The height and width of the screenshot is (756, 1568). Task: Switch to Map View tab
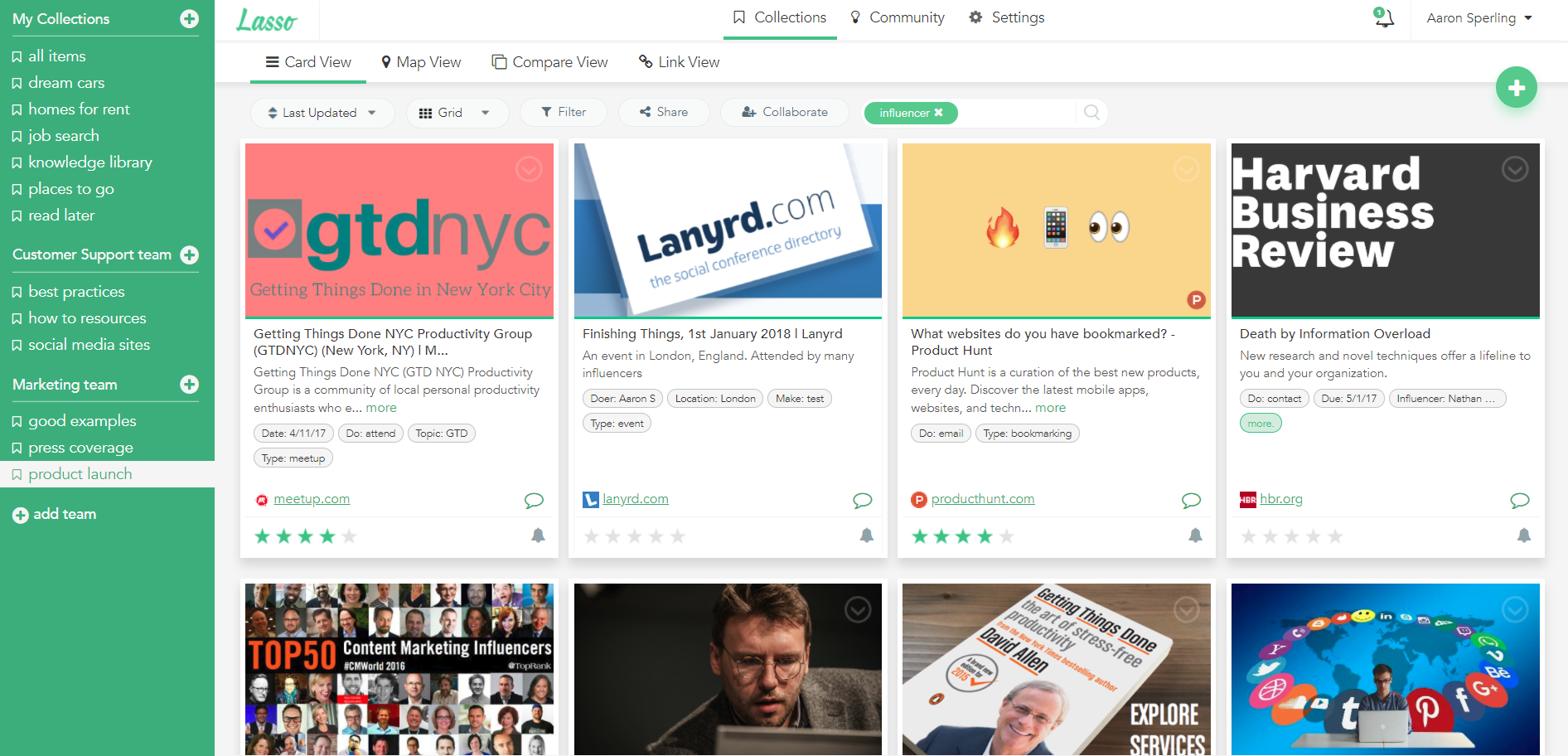tap(420, 62)
